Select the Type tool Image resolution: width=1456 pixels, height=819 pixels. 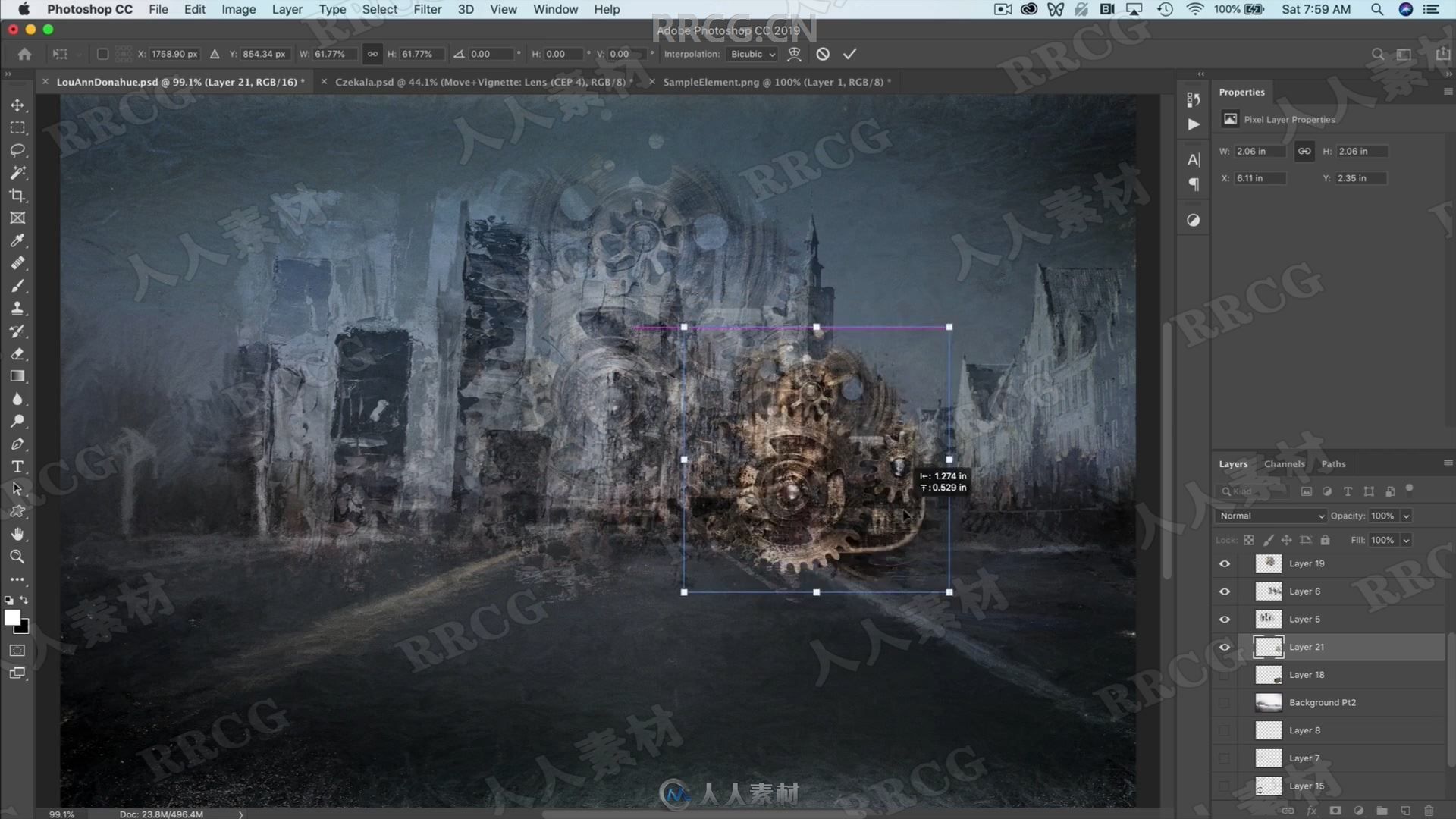17,466
